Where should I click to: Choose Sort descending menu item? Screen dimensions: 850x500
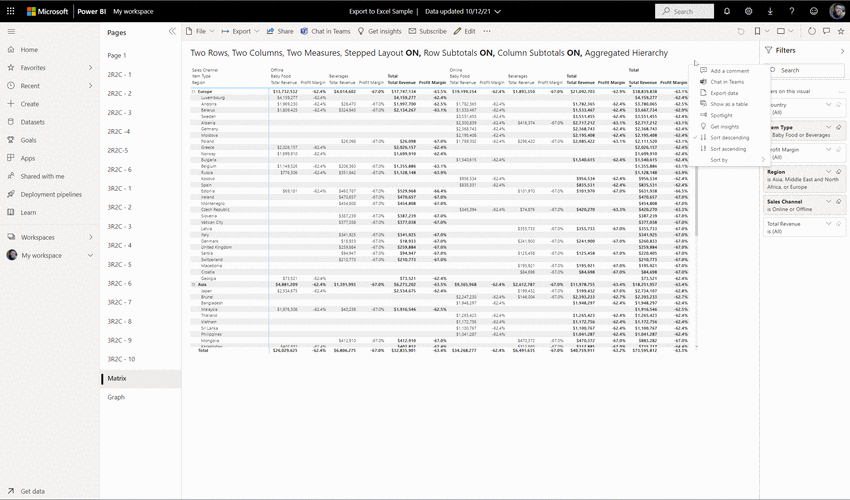coord(729,137)
